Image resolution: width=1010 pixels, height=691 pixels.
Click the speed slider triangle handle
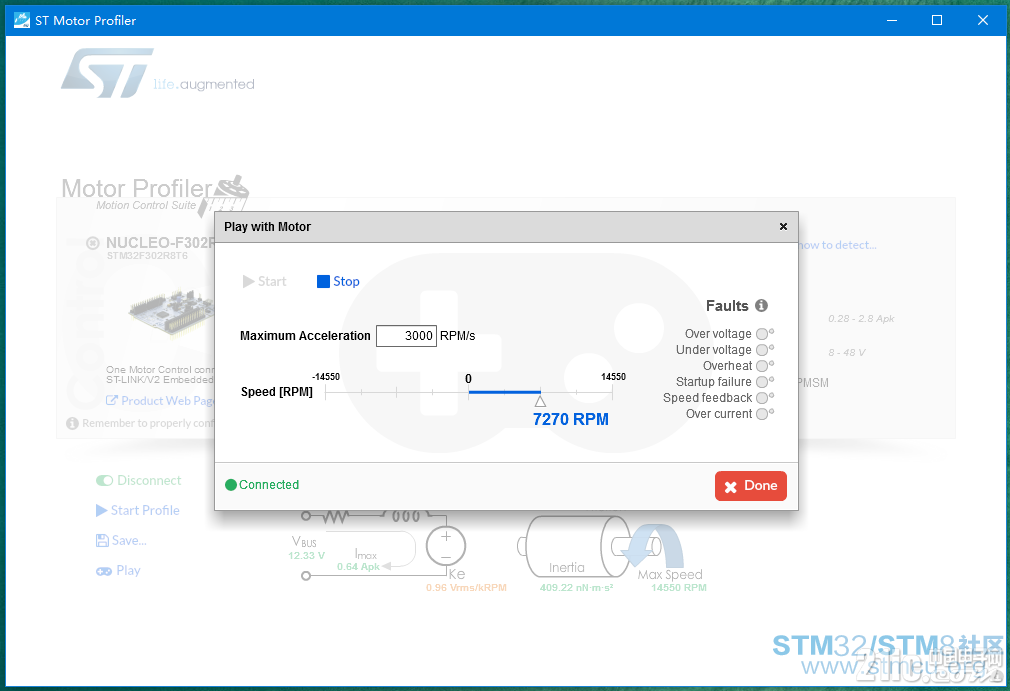[x=540, y=402]
